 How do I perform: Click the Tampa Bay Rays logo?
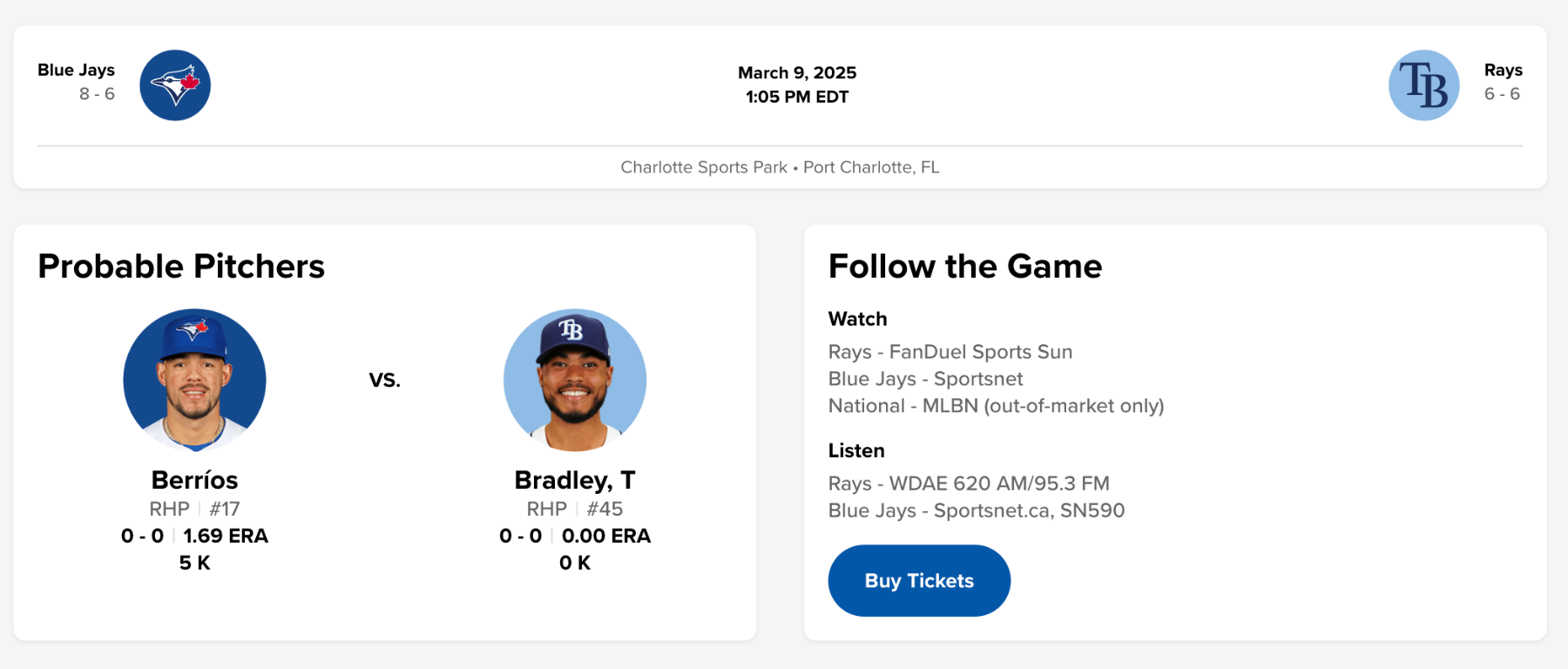coord(1423,85)
